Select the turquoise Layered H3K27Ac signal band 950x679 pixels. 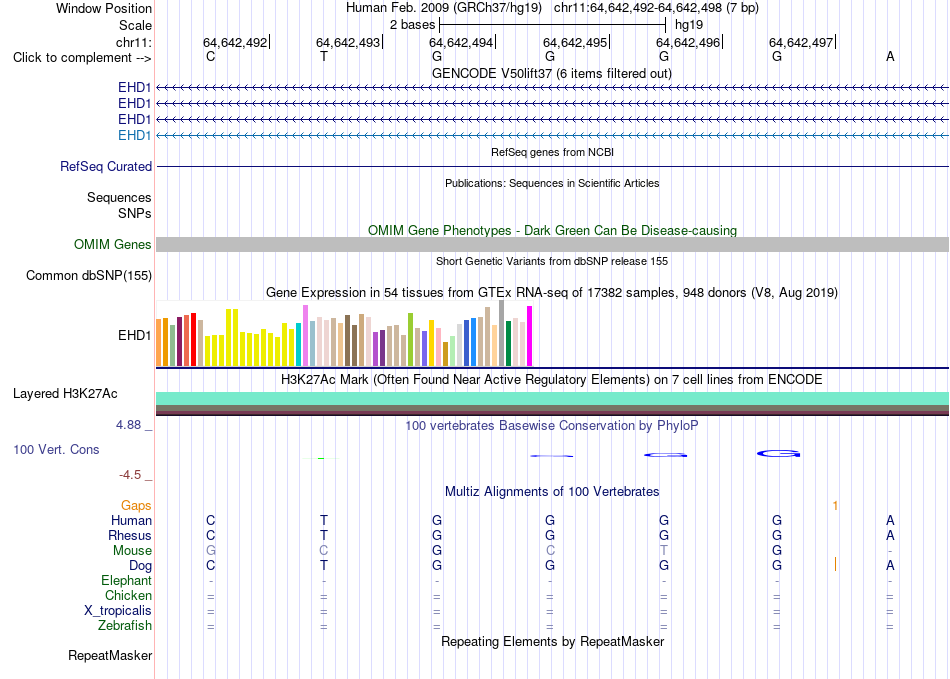[552, 399]
